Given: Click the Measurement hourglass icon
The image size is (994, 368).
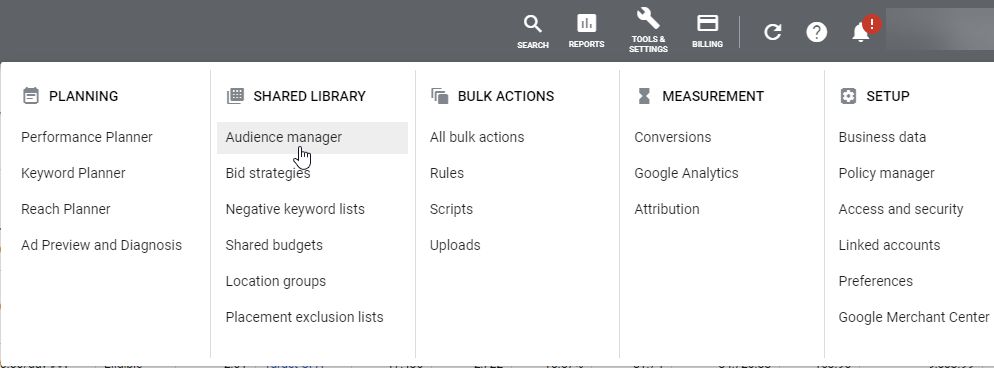Looking at the screenshot, I should (644, 96).
